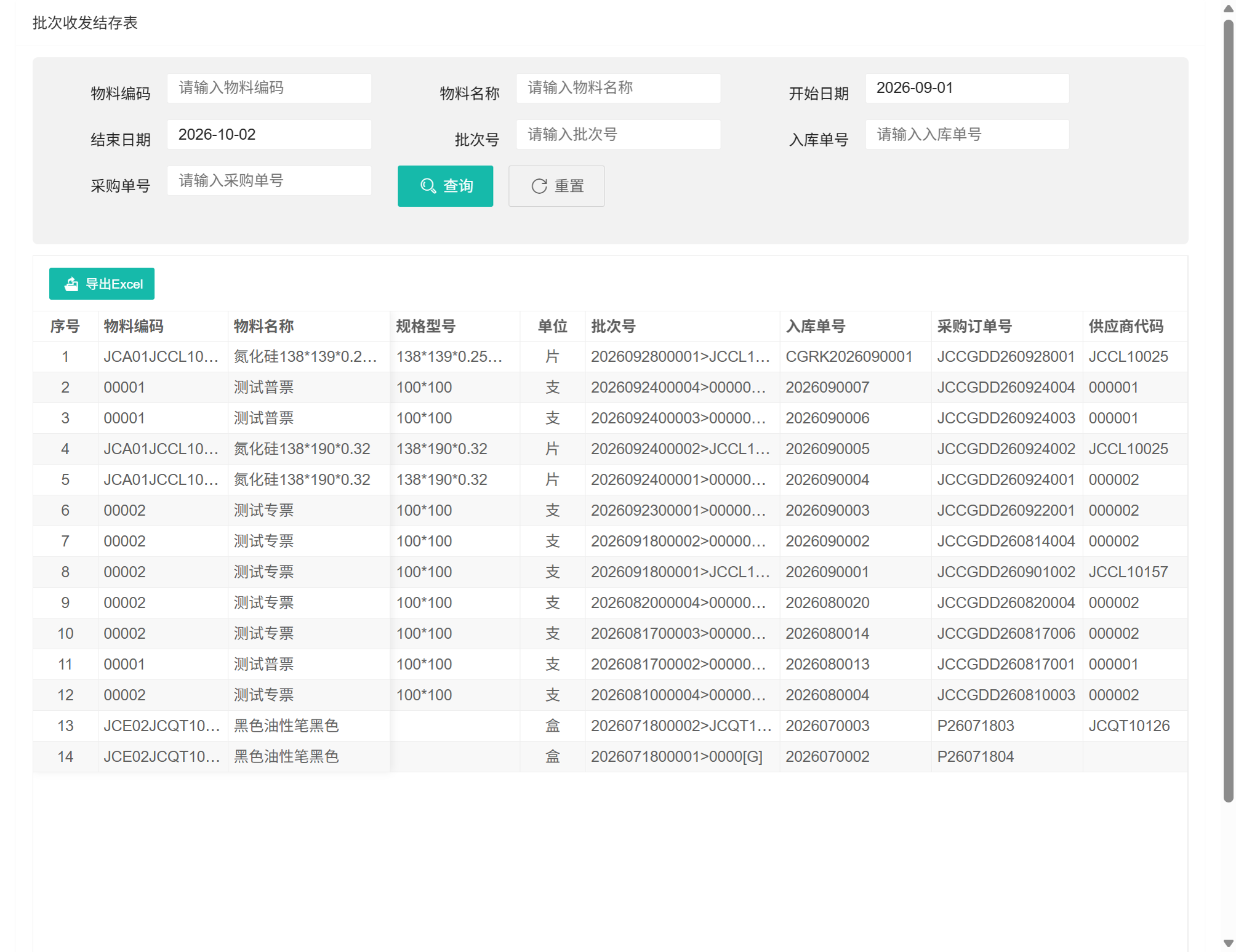Click the 重置 reset button
Image resolution: width=1236 pixels, height=952 pixels.
coord(556,186)
